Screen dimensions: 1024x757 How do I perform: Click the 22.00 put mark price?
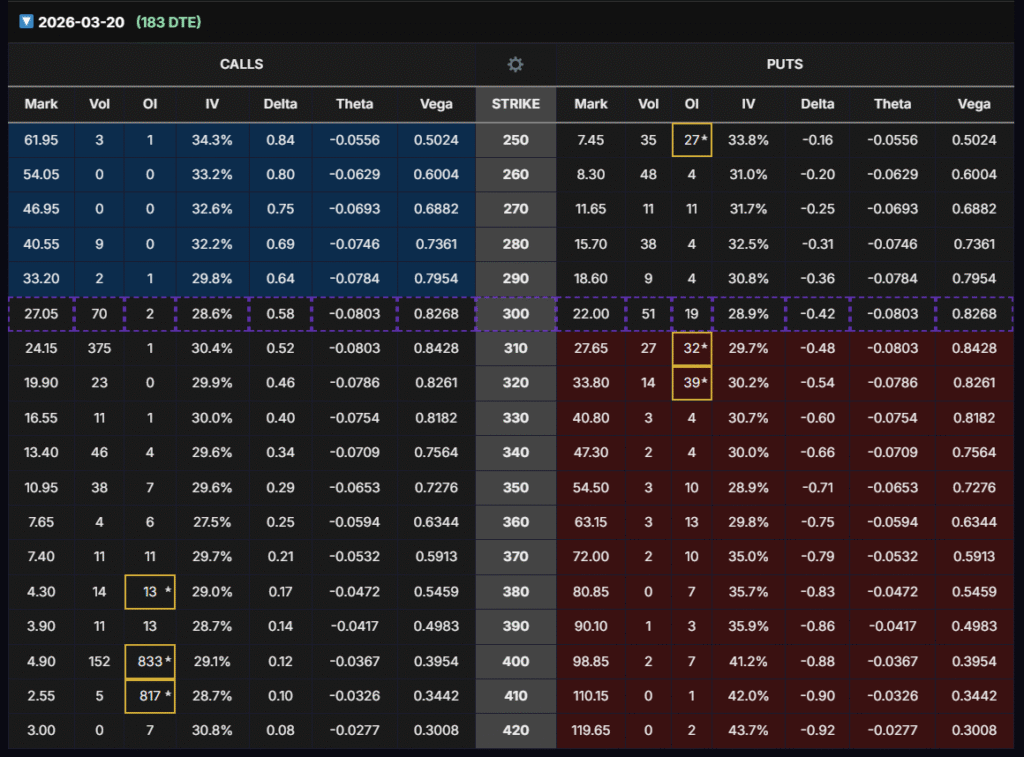591,314
